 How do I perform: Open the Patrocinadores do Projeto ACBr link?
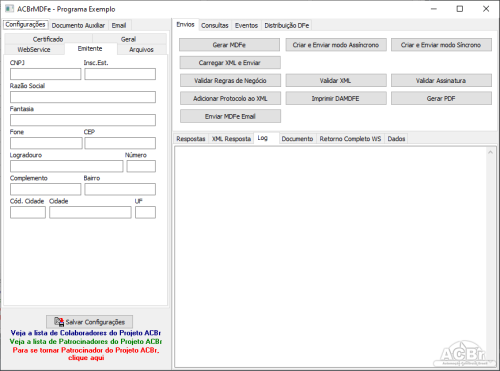click(86, 341)
